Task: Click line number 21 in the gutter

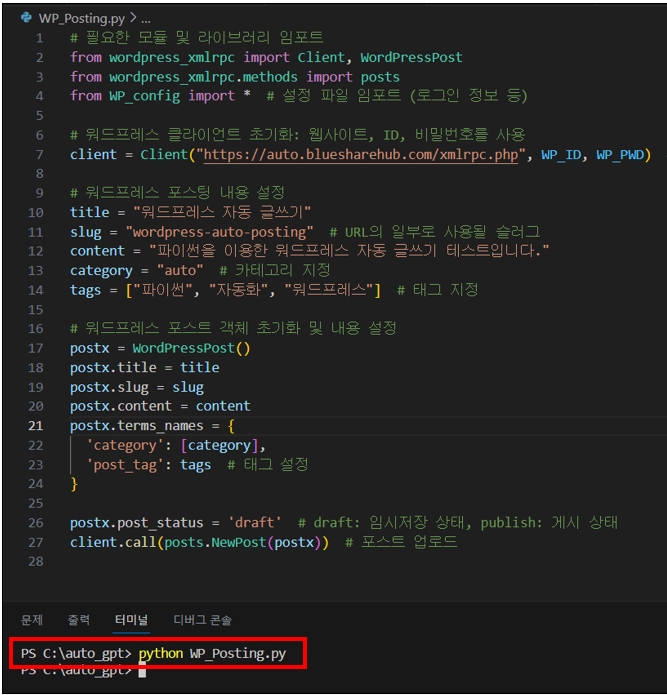Action: 36,426
